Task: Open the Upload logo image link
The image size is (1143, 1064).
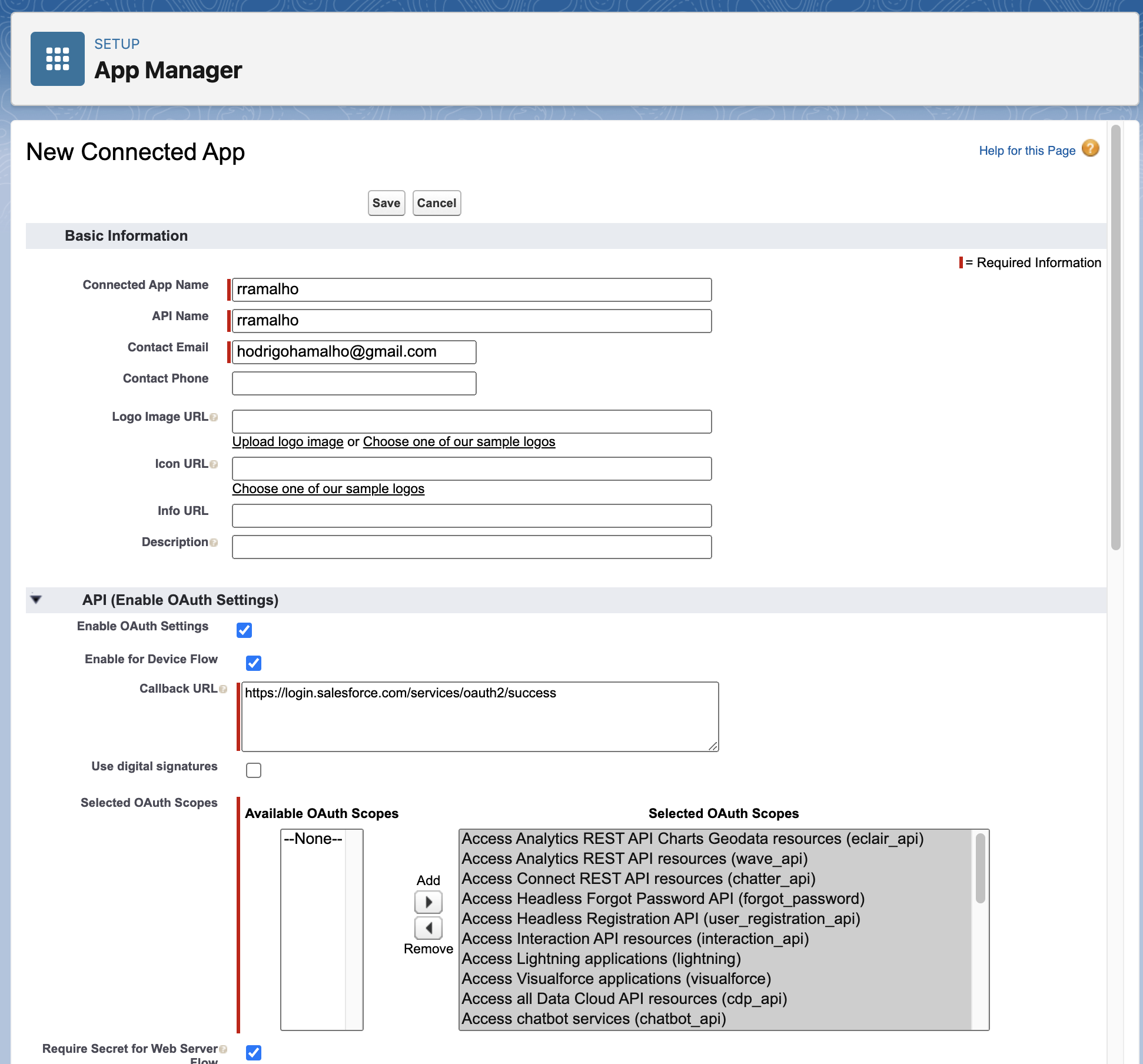Action: tap(288, 442)
